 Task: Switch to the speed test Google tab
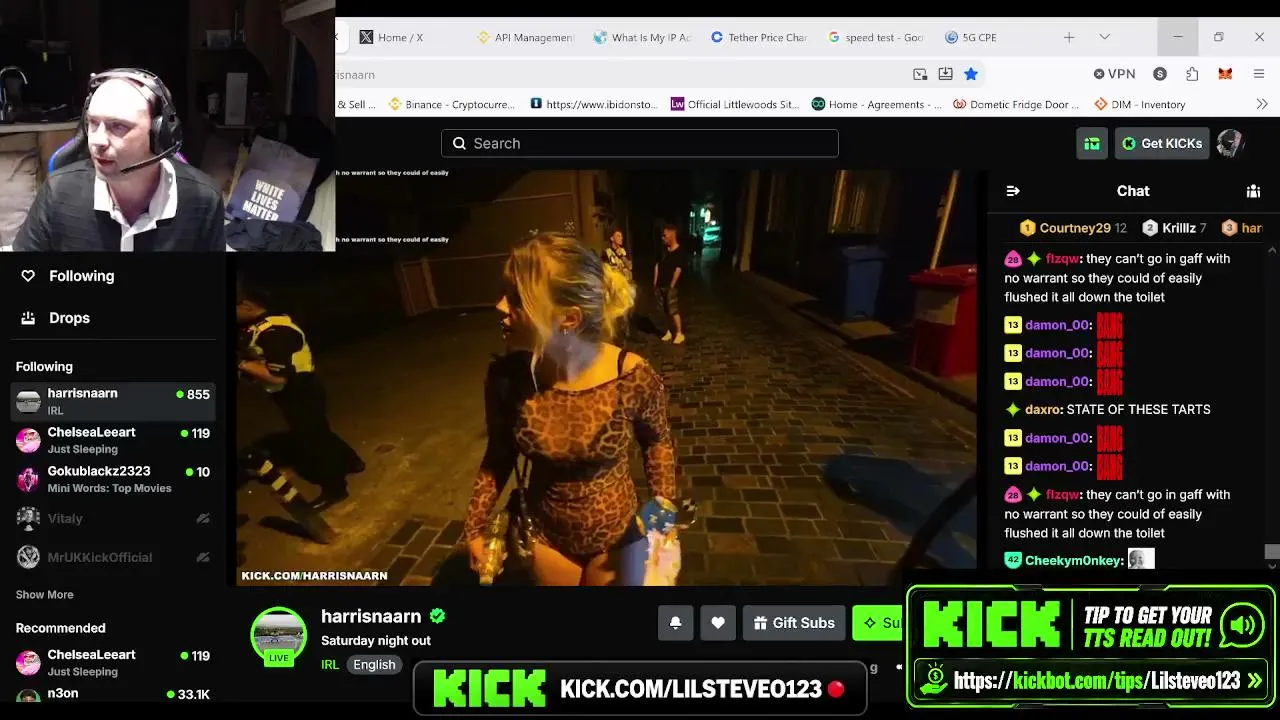[876, 37]
